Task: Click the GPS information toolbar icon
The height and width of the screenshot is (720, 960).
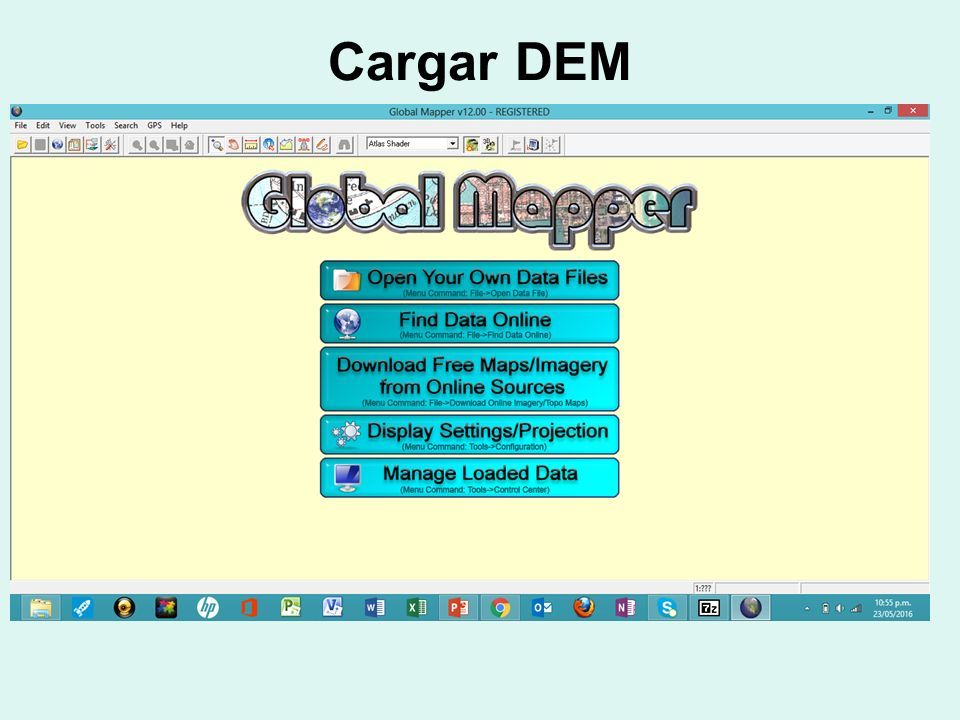Action: [534, 145]
